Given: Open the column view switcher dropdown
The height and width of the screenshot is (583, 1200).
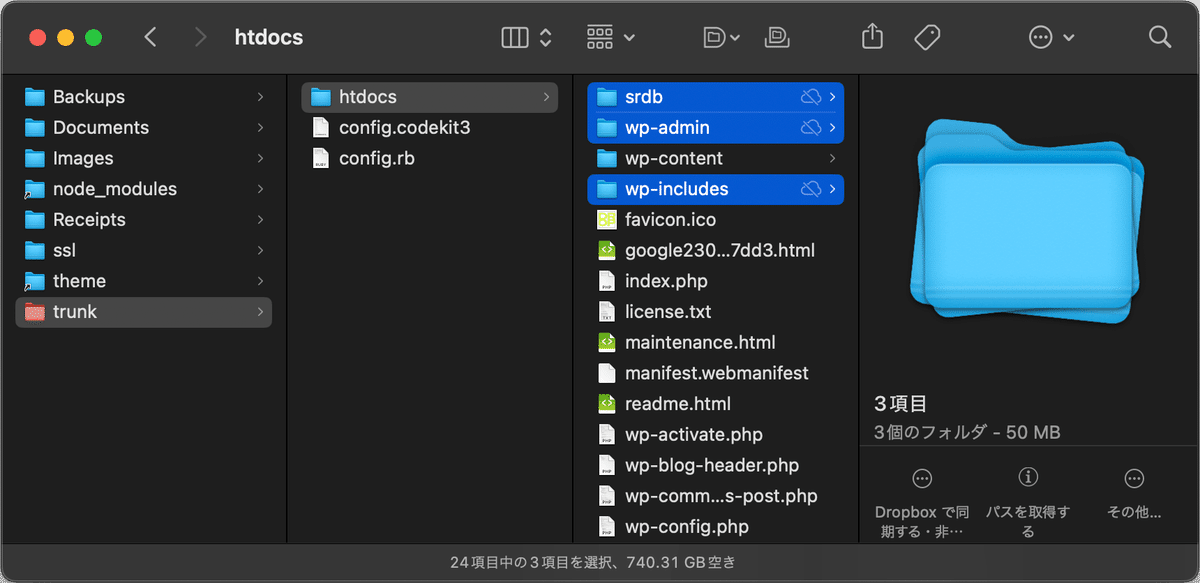Looking at the screenshot, I should (x=527, y=37).
